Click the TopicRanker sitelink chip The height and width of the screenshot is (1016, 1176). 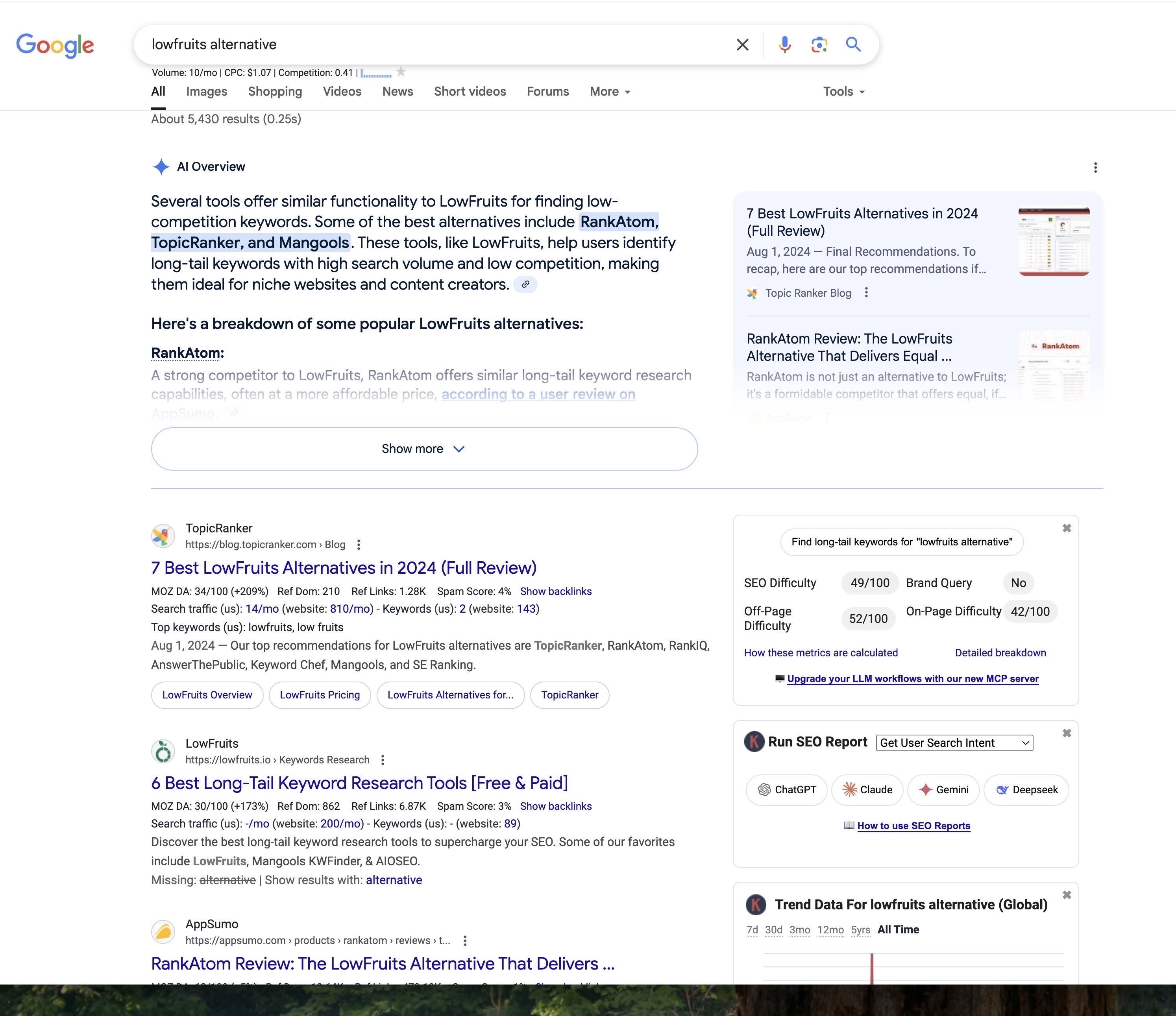click(x=569, y=695)
